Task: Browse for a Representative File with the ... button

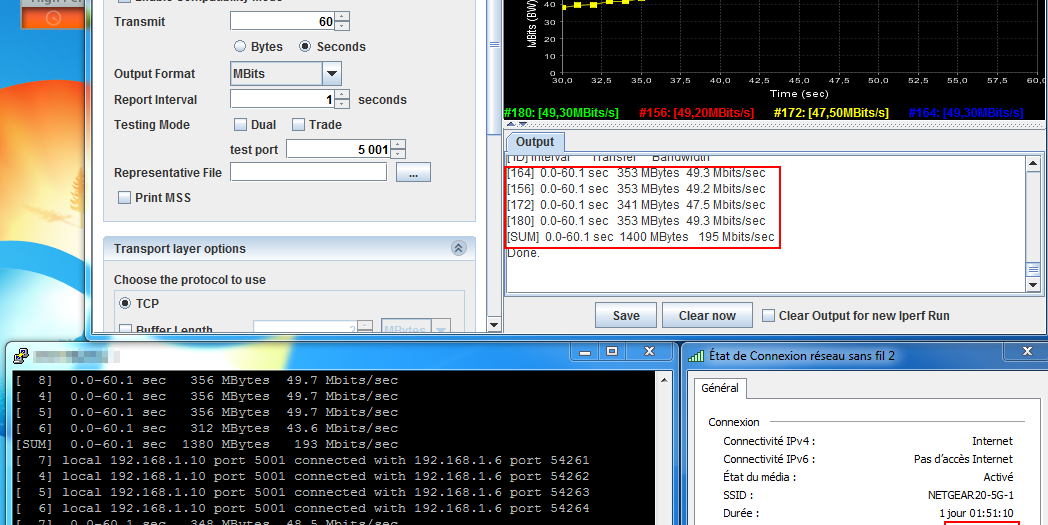Action: 413,173
